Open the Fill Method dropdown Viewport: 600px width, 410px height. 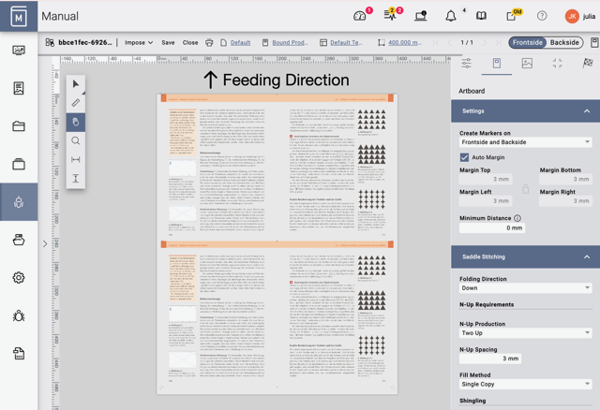[x=525, y=384]
